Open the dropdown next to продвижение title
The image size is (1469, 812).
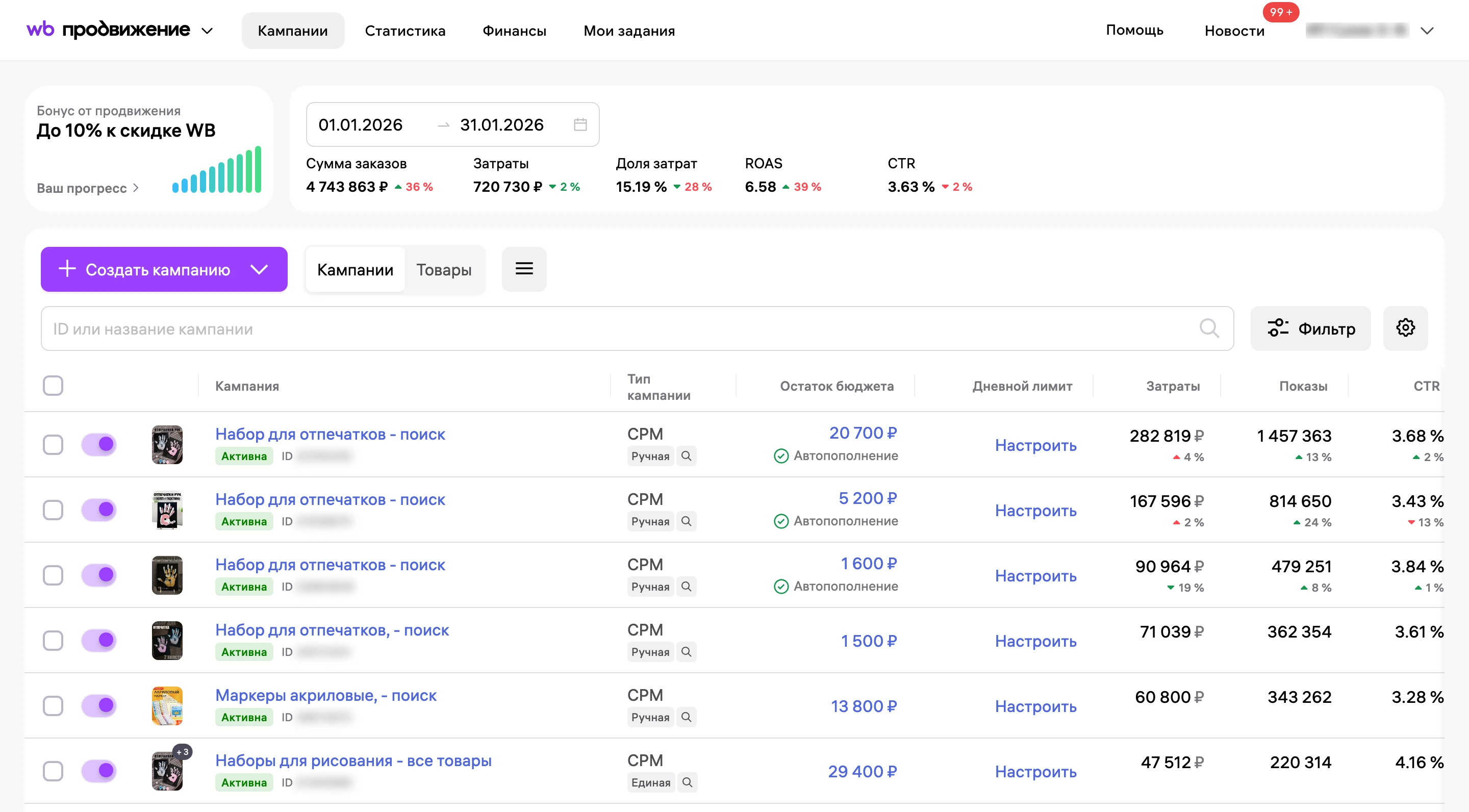pyautogui.click(x=208, y=31)
